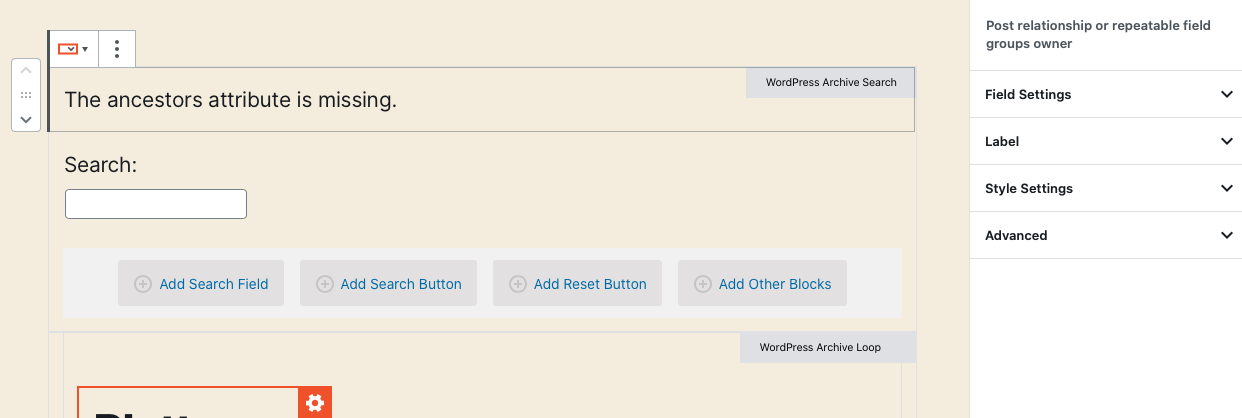The width and height of the screenshot is (1242, 418).
Task: Open the block type switcher icon
Action: [73, 48]
